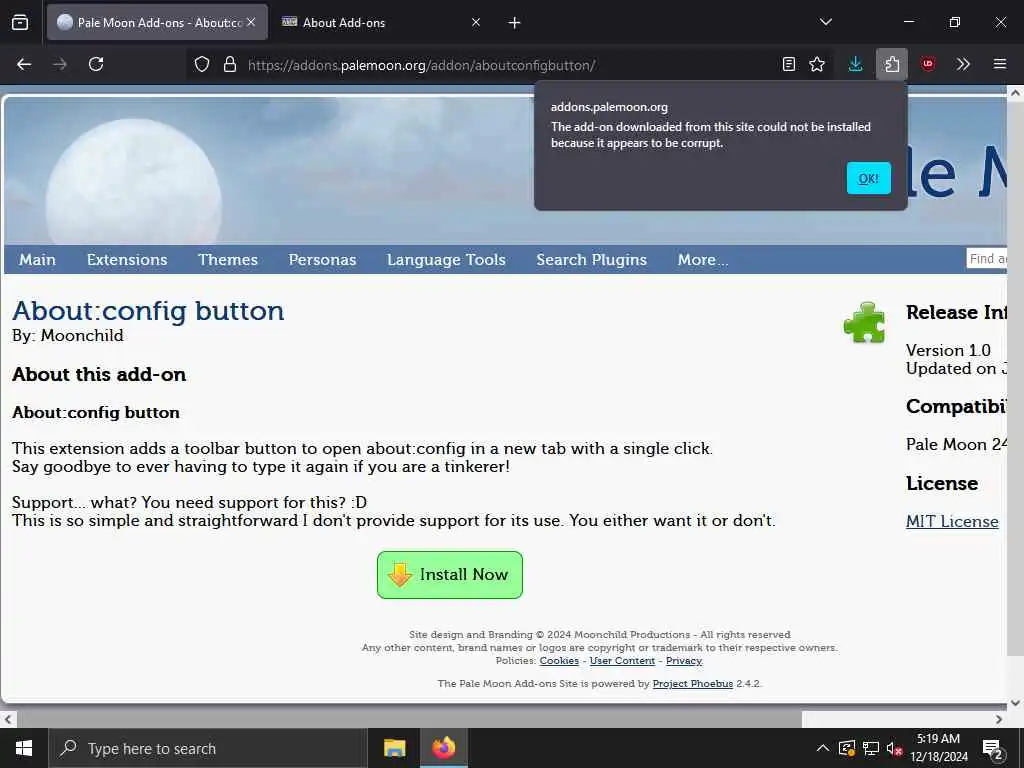Open the uBlock Origin icon
Viewport: 1024px width, 768px height.
928,64
